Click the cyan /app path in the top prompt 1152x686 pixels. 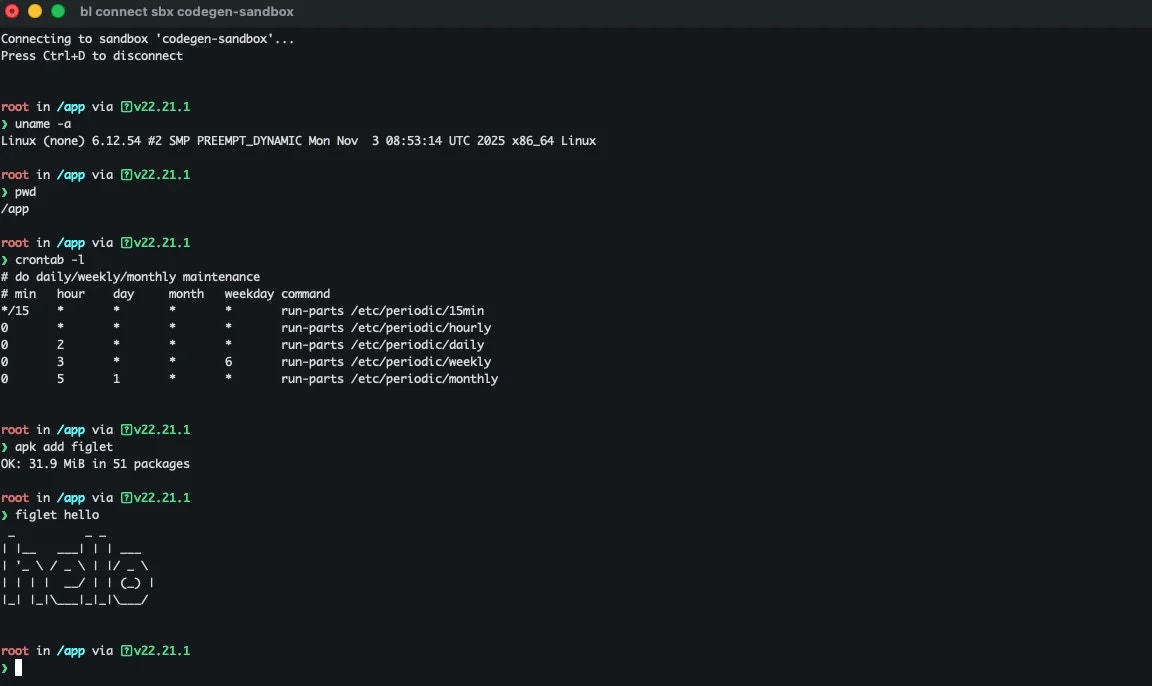click(71, 106)
